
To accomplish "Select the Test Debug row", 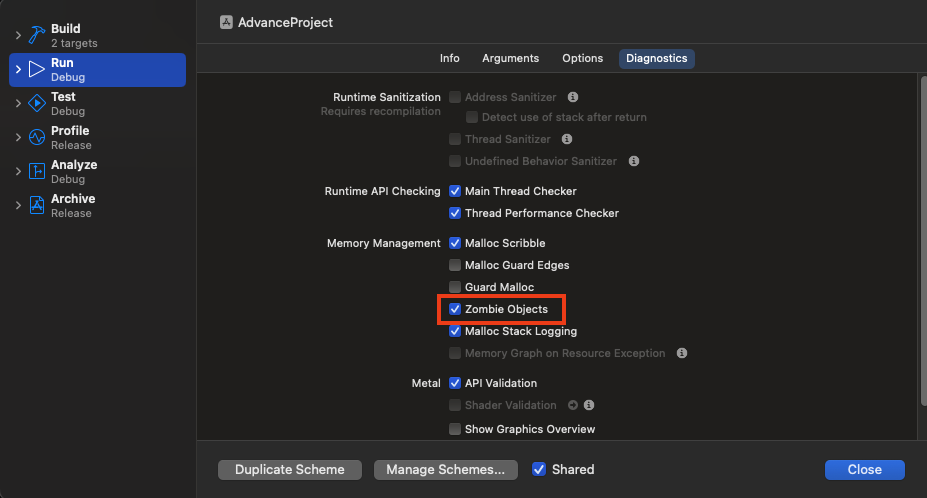I will (x=98, y=104).
